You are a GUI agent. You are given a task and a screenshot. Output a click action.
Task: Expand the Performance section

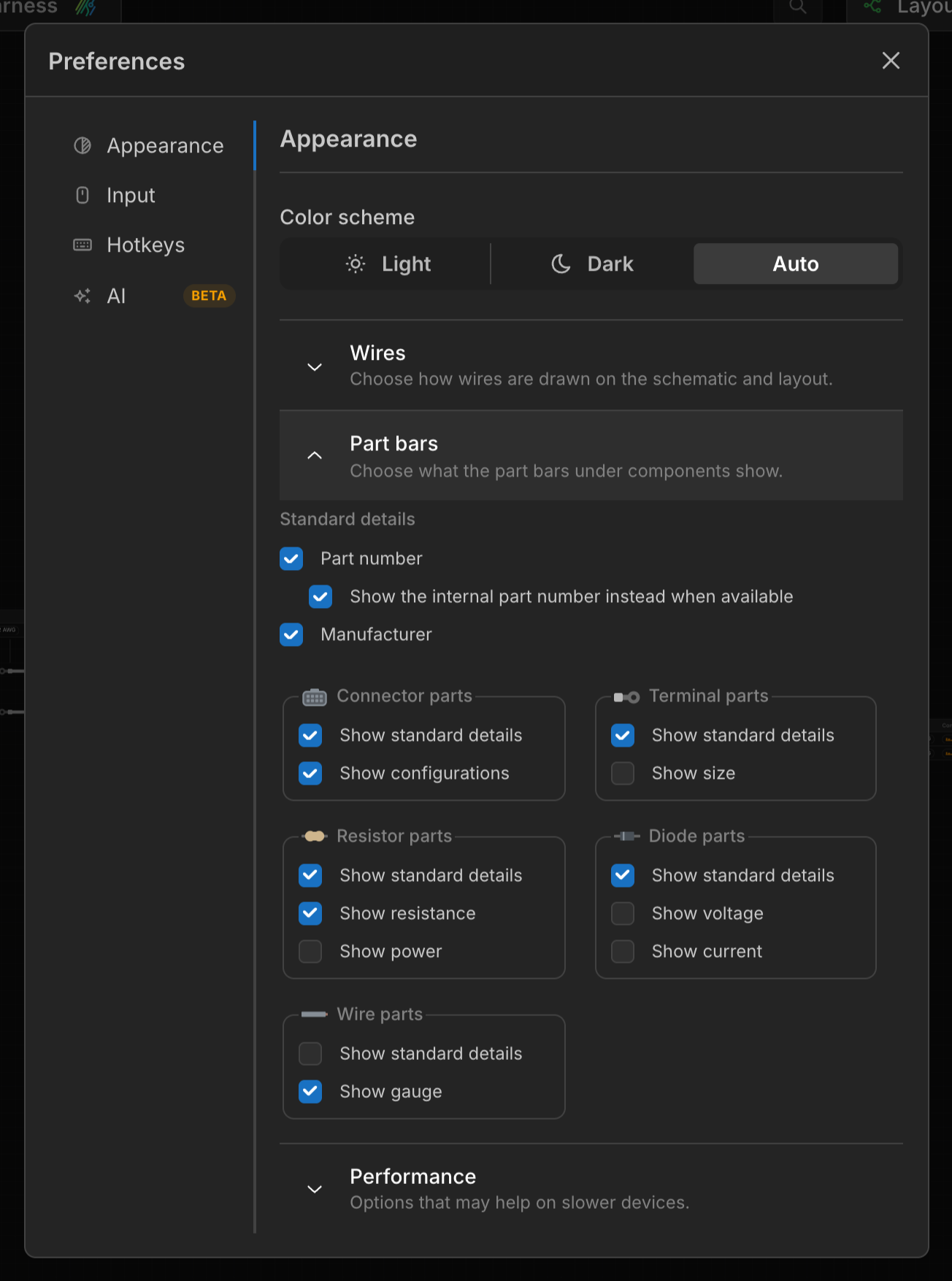coord(591,1188)
